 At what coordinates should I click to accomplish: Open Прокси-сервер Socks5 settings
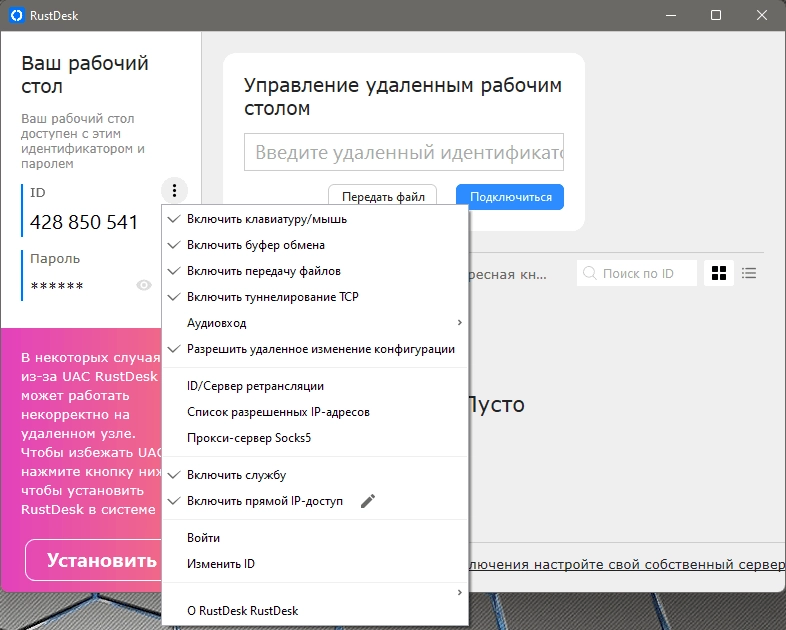pyautogui.click(x=315, y=439)
